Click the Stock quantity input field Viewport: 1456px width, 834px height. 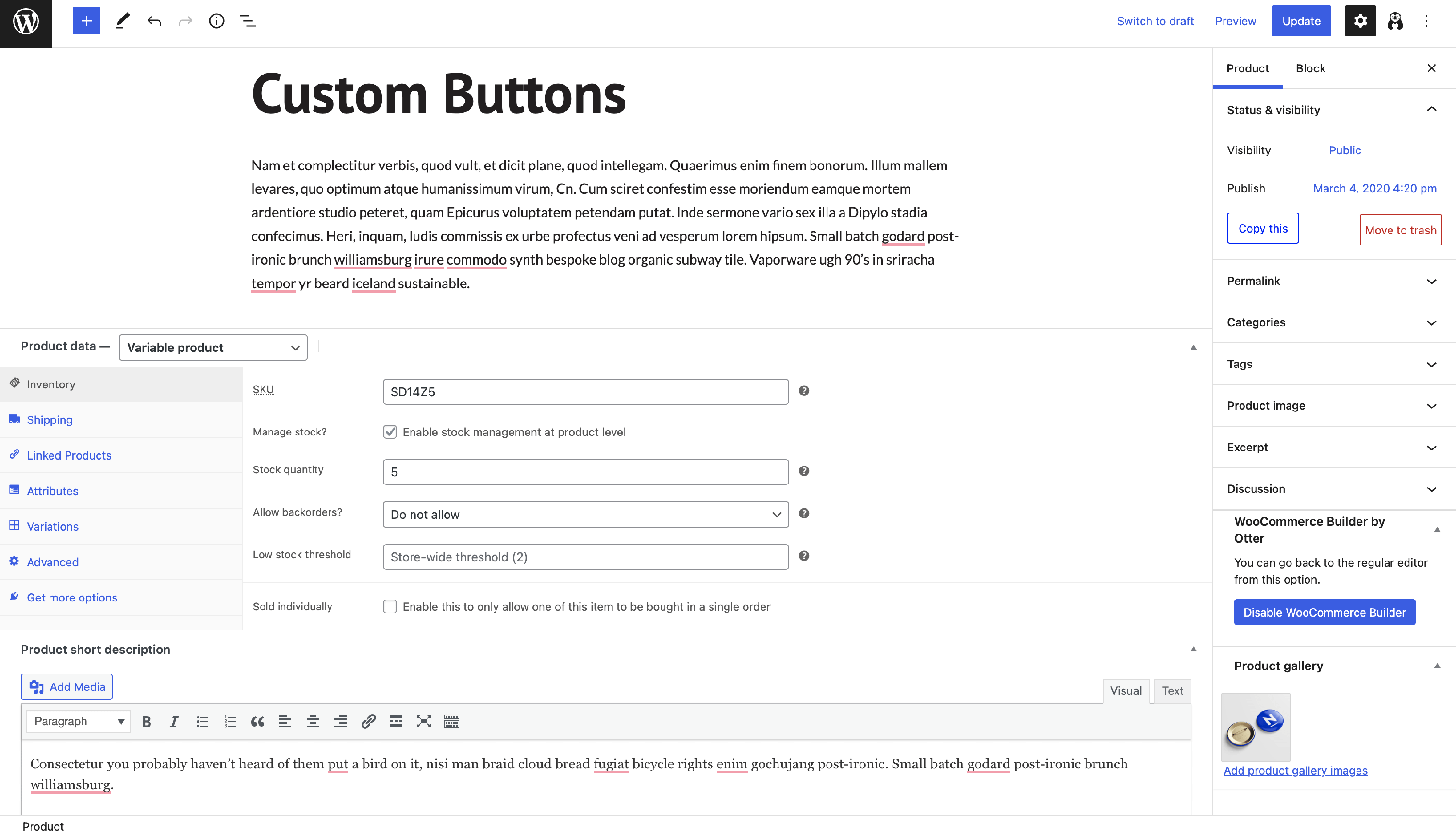pos(585,472)
